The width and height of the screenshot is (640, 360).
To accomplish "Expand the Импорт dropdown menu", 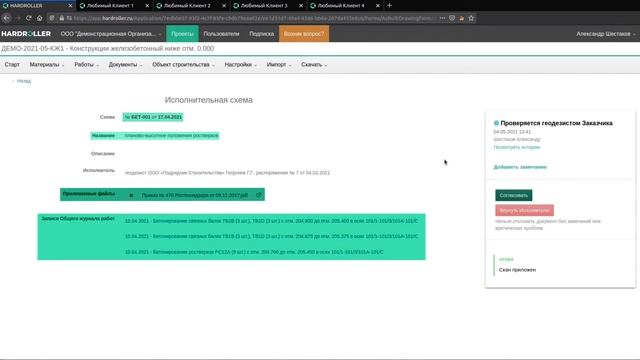I will pos(279,65).
